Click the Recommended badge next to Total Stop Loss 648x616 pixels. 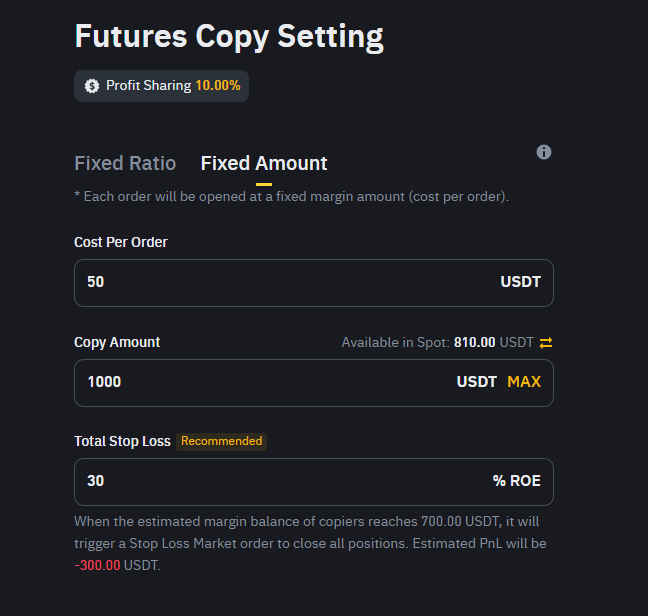click(222, 441)
